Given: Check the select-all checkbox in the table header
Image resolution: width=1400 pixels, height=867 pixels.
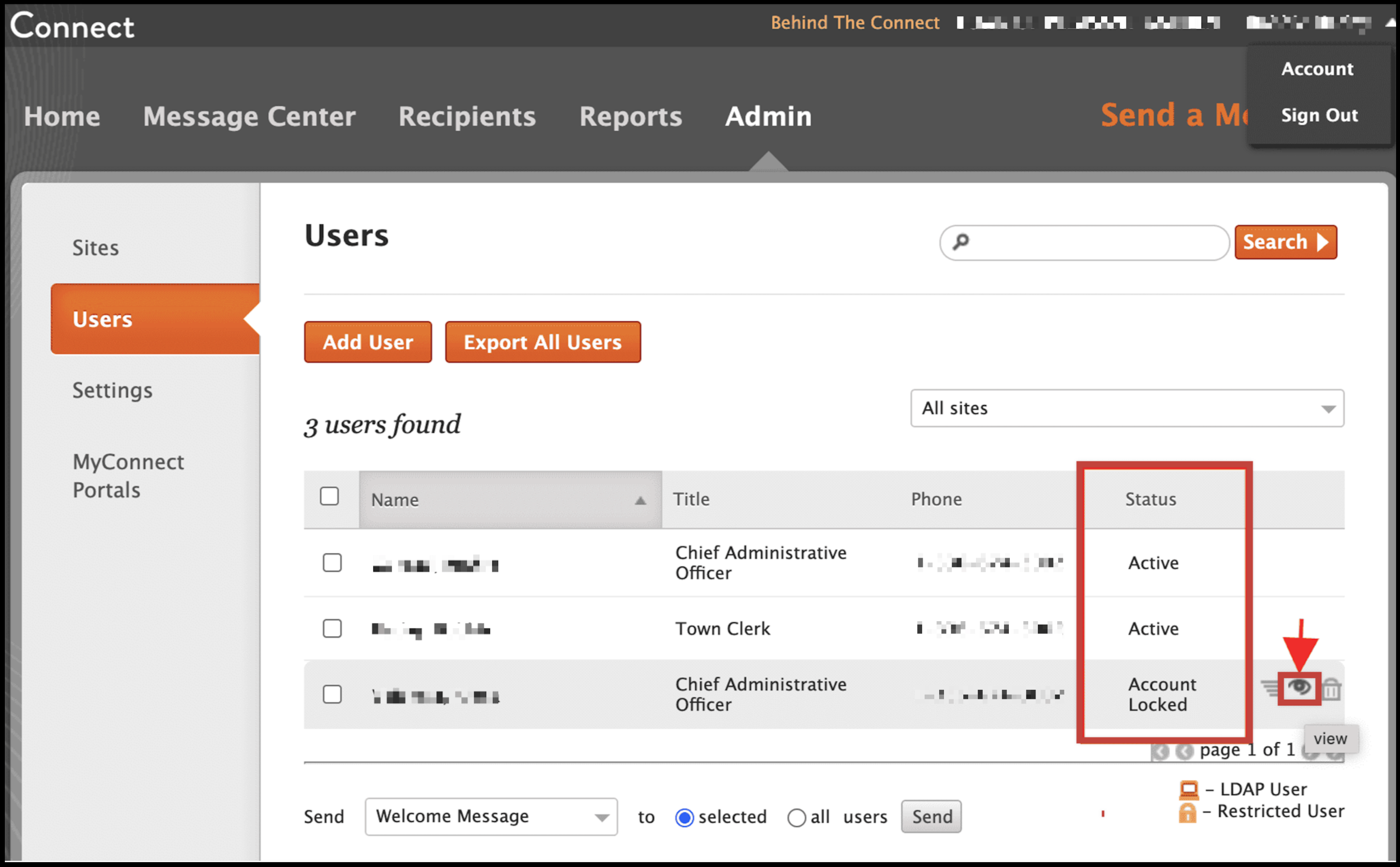Looking at the screenshot, I should 330,496.
